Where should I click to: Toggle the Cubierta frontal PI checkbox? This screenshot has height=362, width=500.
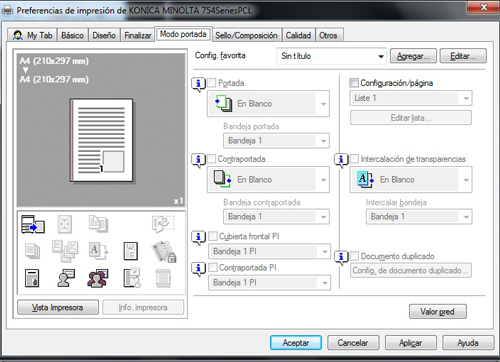pos(213,236)
